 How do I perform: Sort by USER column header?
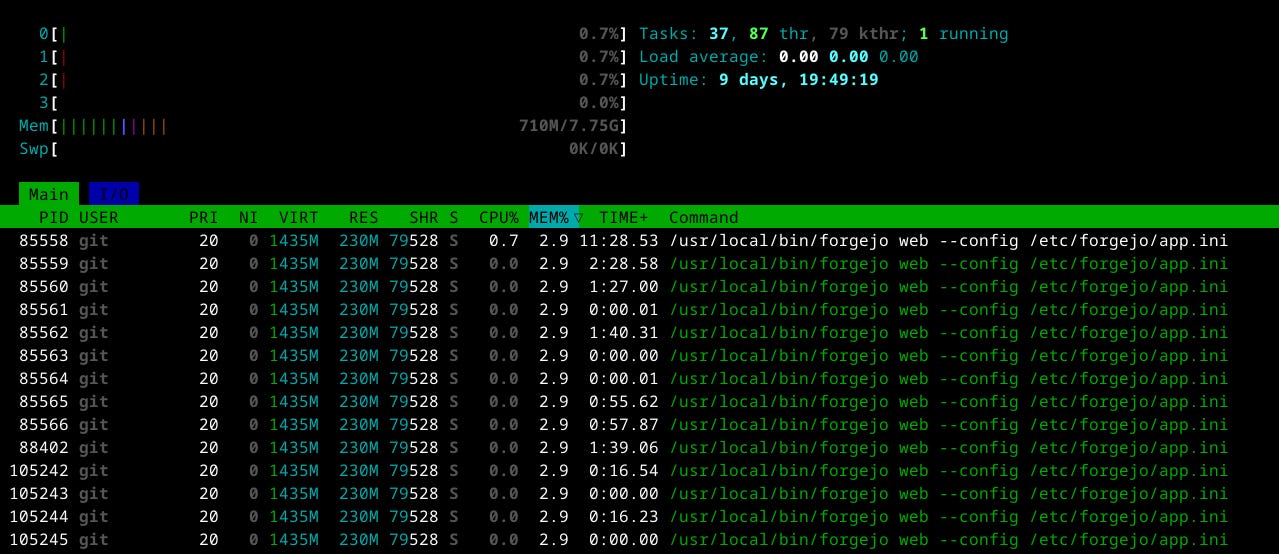98,217
